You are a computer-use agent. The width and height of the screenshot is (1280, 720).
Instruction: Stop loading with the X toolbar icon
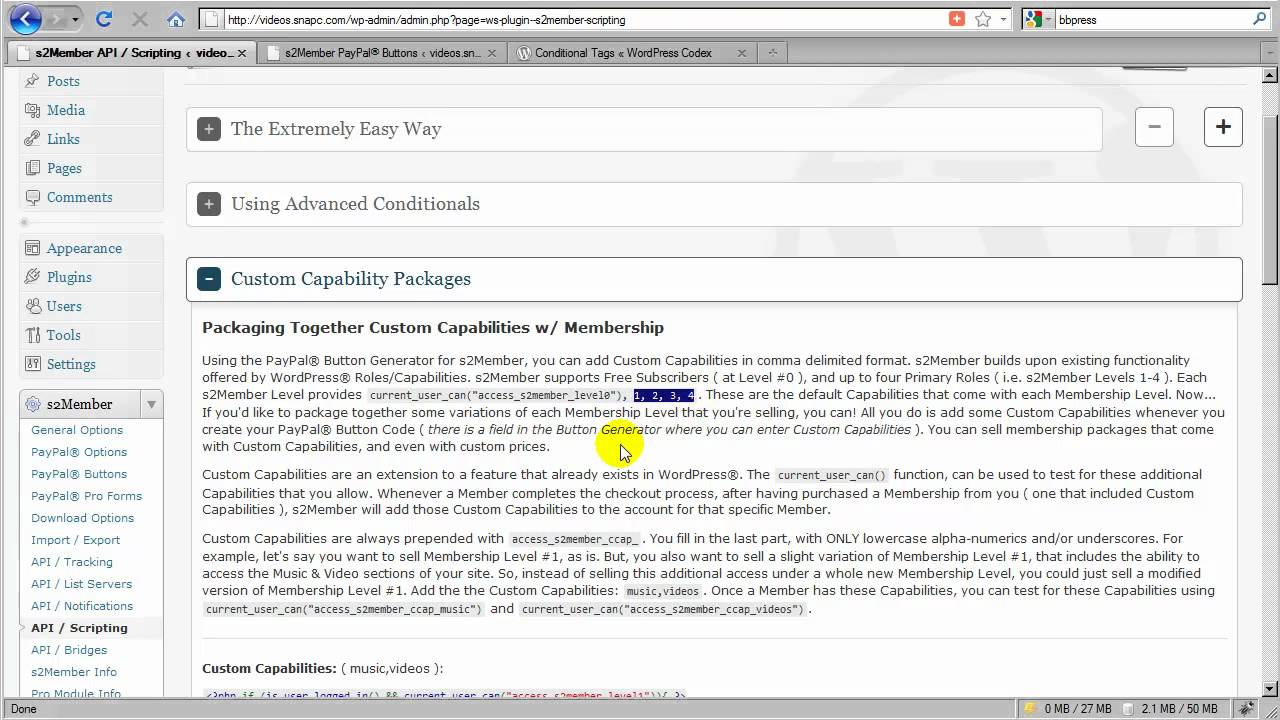140,19
